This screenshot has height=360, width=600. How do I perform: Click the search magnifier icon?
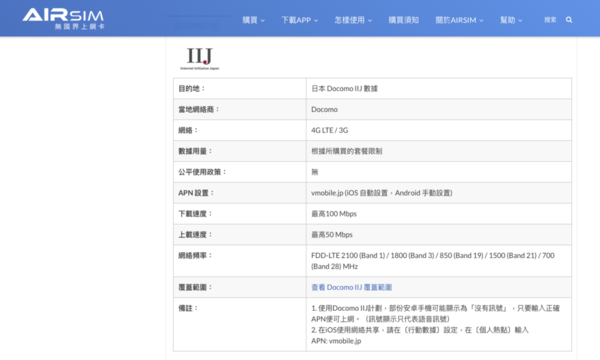point(569,20)
